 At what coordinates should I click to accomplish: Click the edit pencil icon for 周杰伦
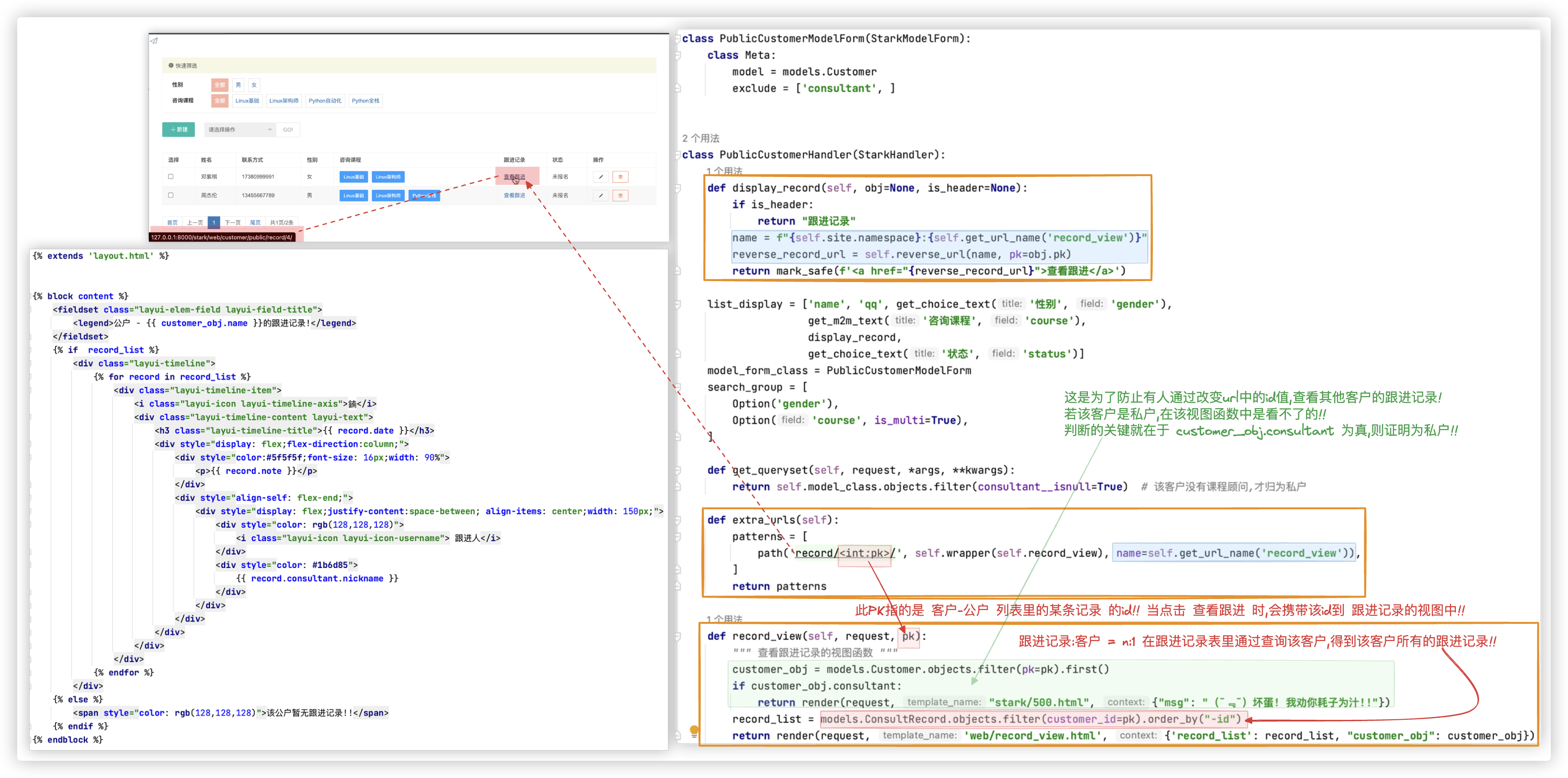click(600, 195)
